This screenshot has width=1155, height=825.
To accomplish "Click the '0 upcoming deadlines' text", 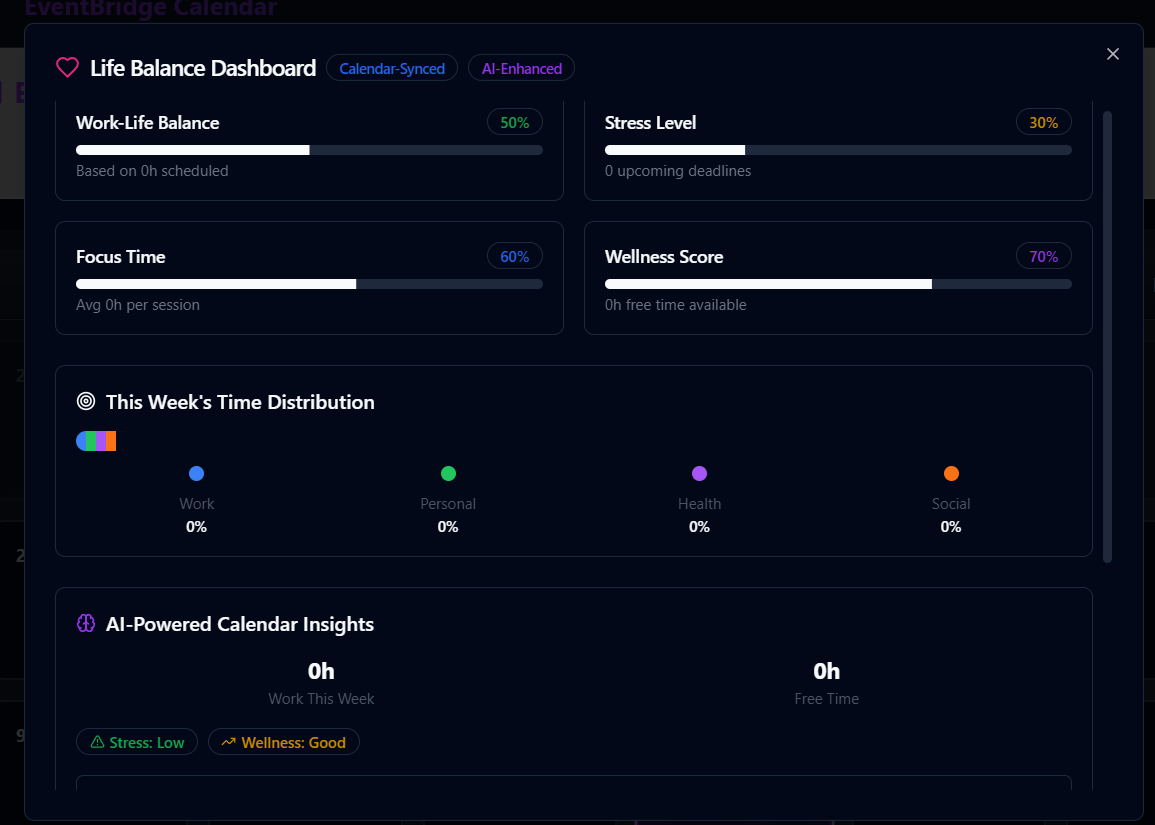I will [678, 171].
